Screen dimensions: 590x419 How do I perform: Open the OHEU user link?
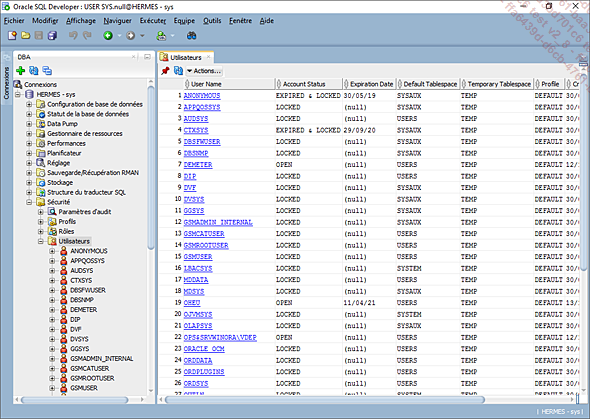click(x=192, y=303)
